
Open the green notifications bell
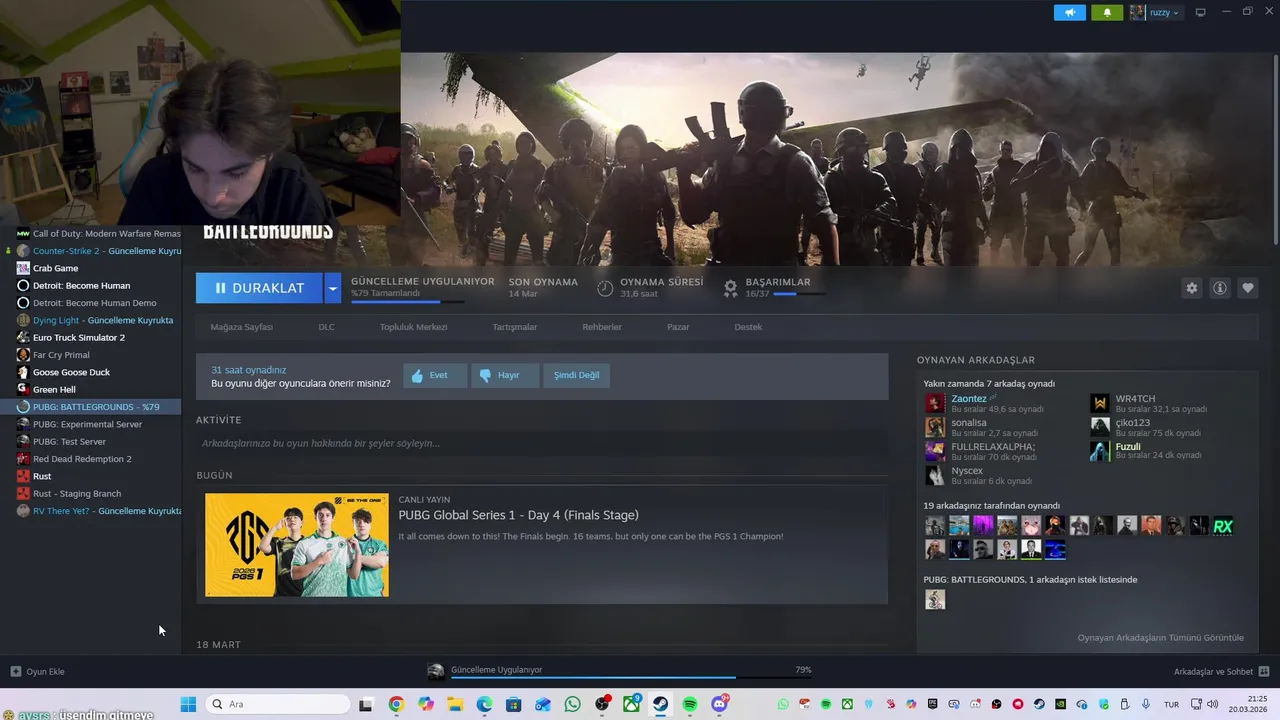[1106, 12]
